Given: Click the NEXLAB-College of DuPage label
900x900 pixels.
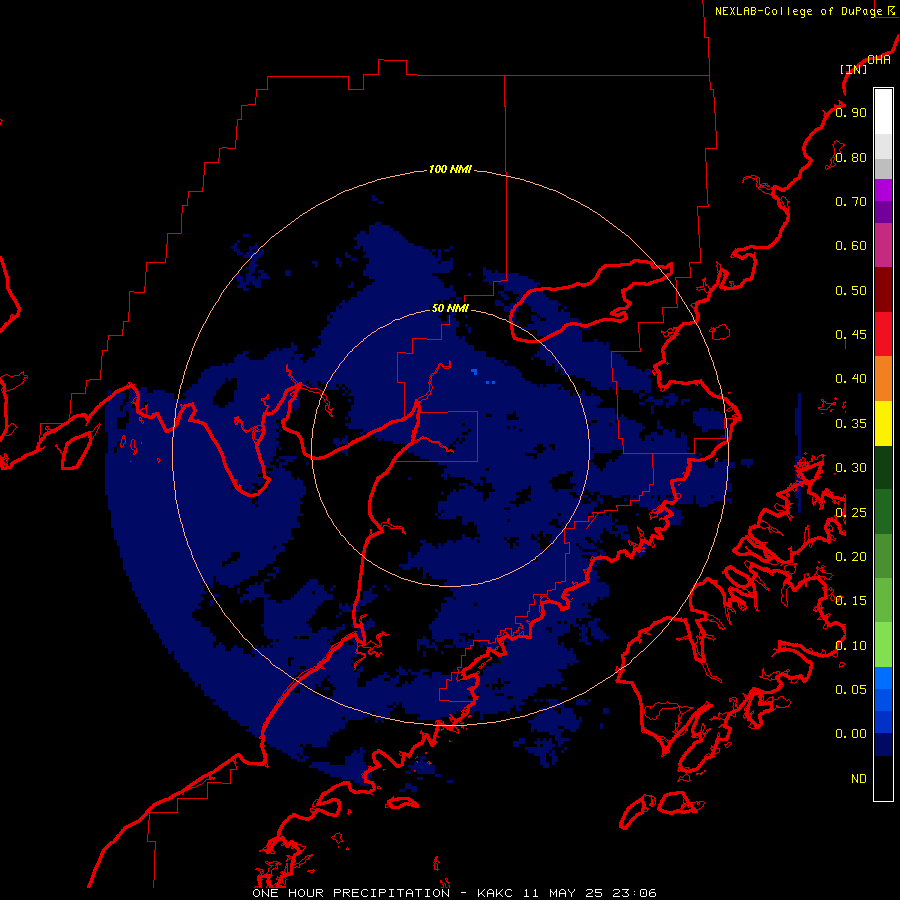Looking at the screenshot, I should click(798, 11).
